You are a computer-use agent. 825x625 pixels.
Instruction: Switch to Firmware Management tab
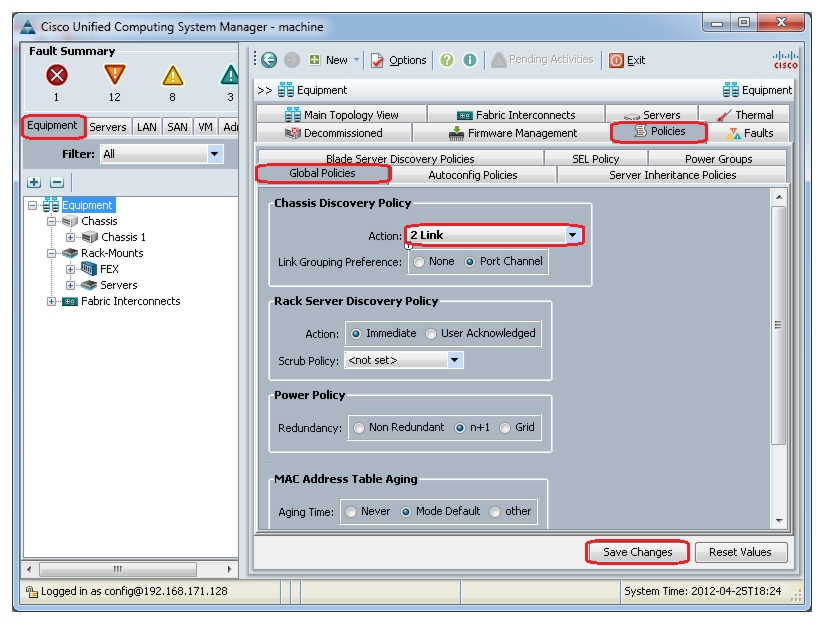[512, 133]
